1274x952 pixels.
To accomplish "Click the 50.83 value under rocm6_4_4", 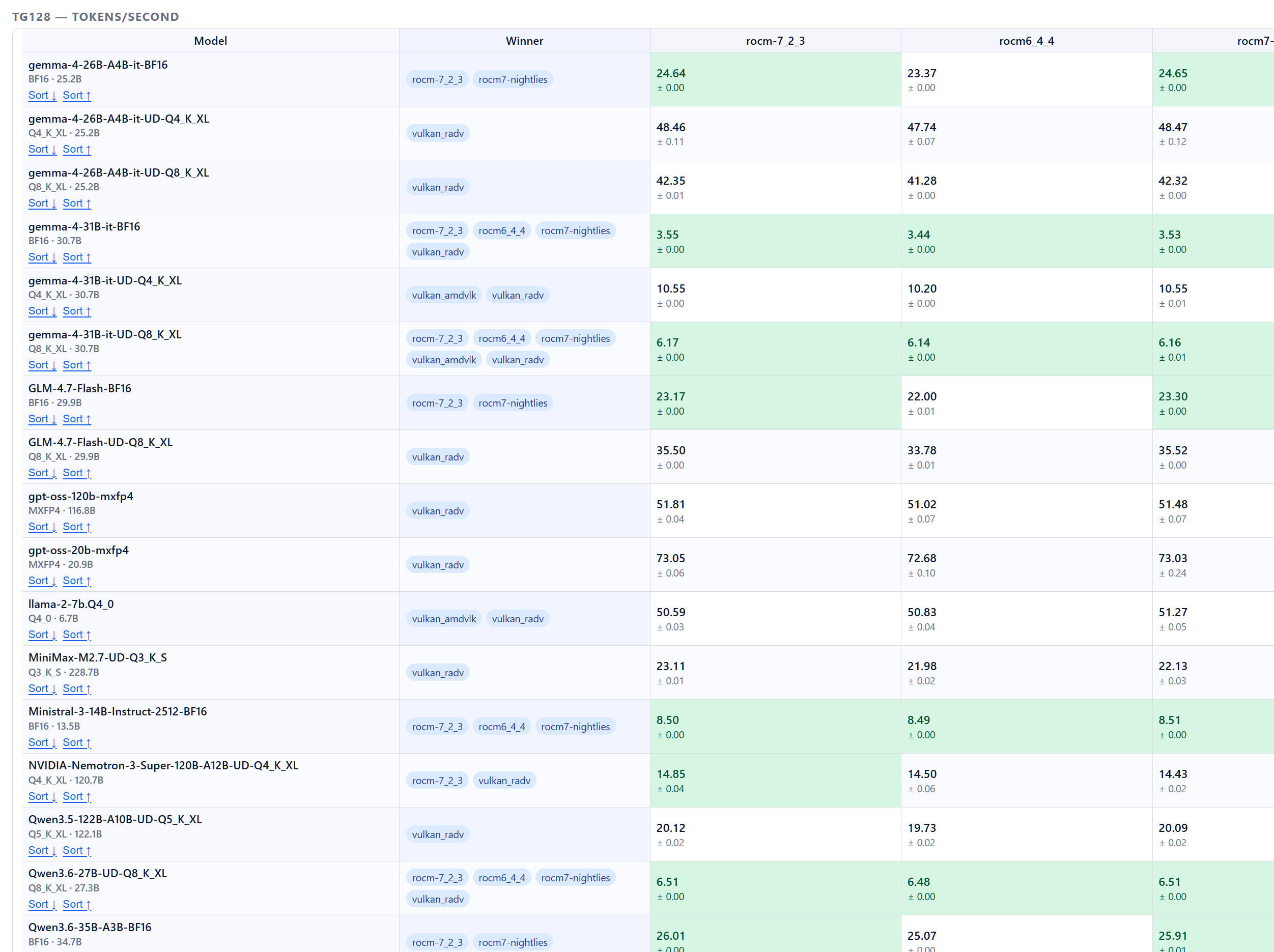I will point(922,612).
